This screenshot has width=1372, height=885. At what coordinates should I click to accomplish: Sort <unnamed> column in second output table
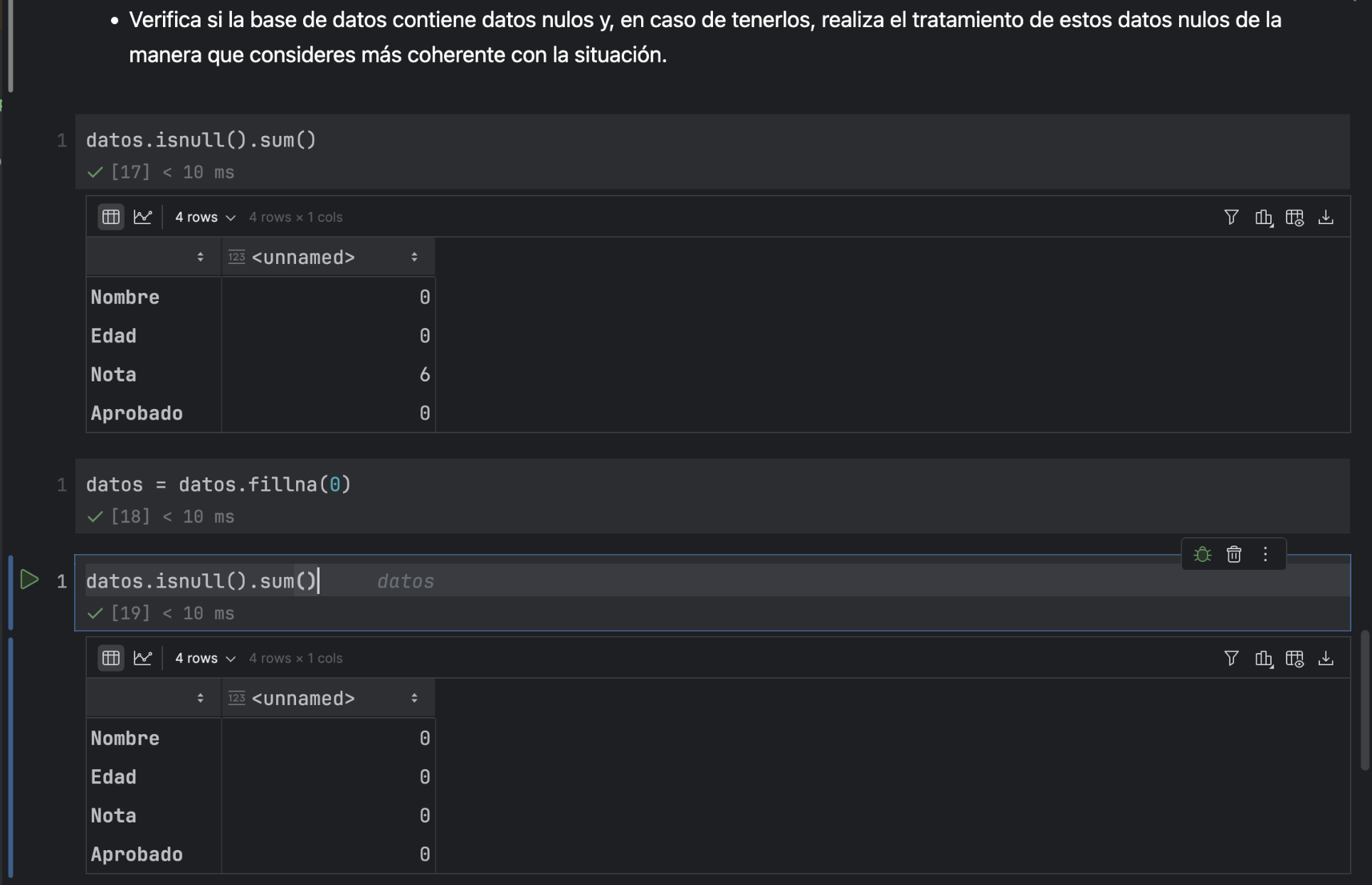coord(414,698)
